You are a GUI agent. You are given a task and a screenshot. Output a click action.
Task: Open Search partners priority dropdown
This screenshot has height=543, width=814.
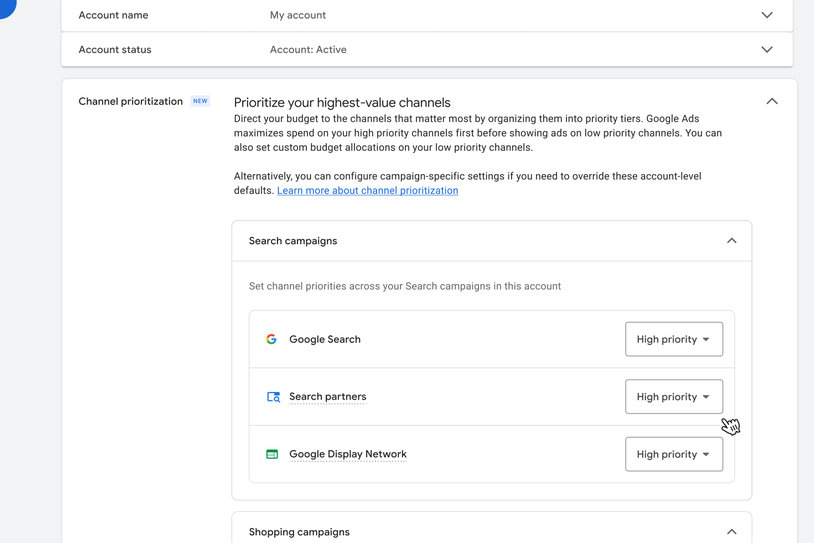tap(674, 397)
